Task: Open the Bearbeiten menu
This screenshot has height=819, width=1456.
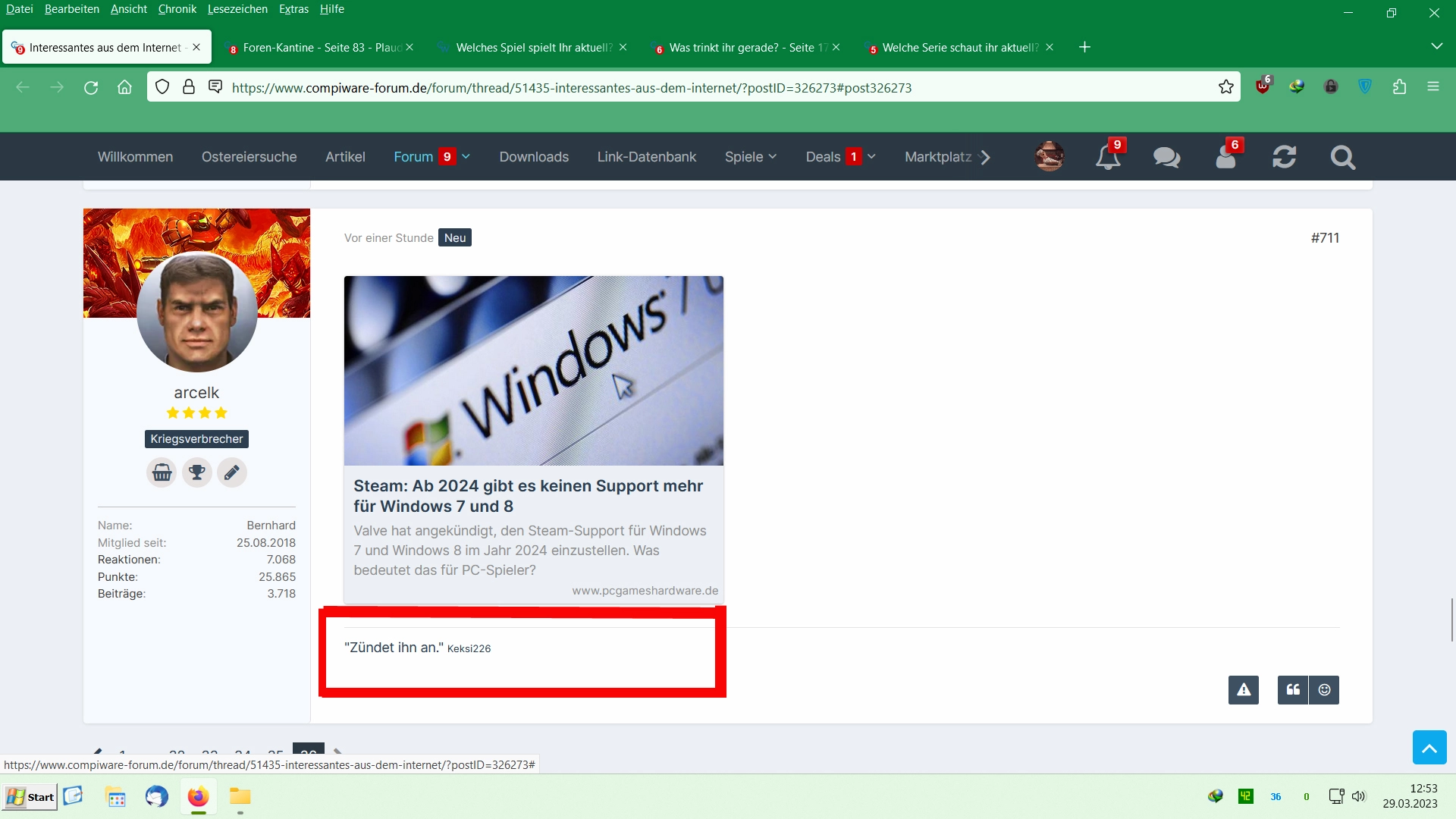Action: pyautogui.click(x=72, y=9)
